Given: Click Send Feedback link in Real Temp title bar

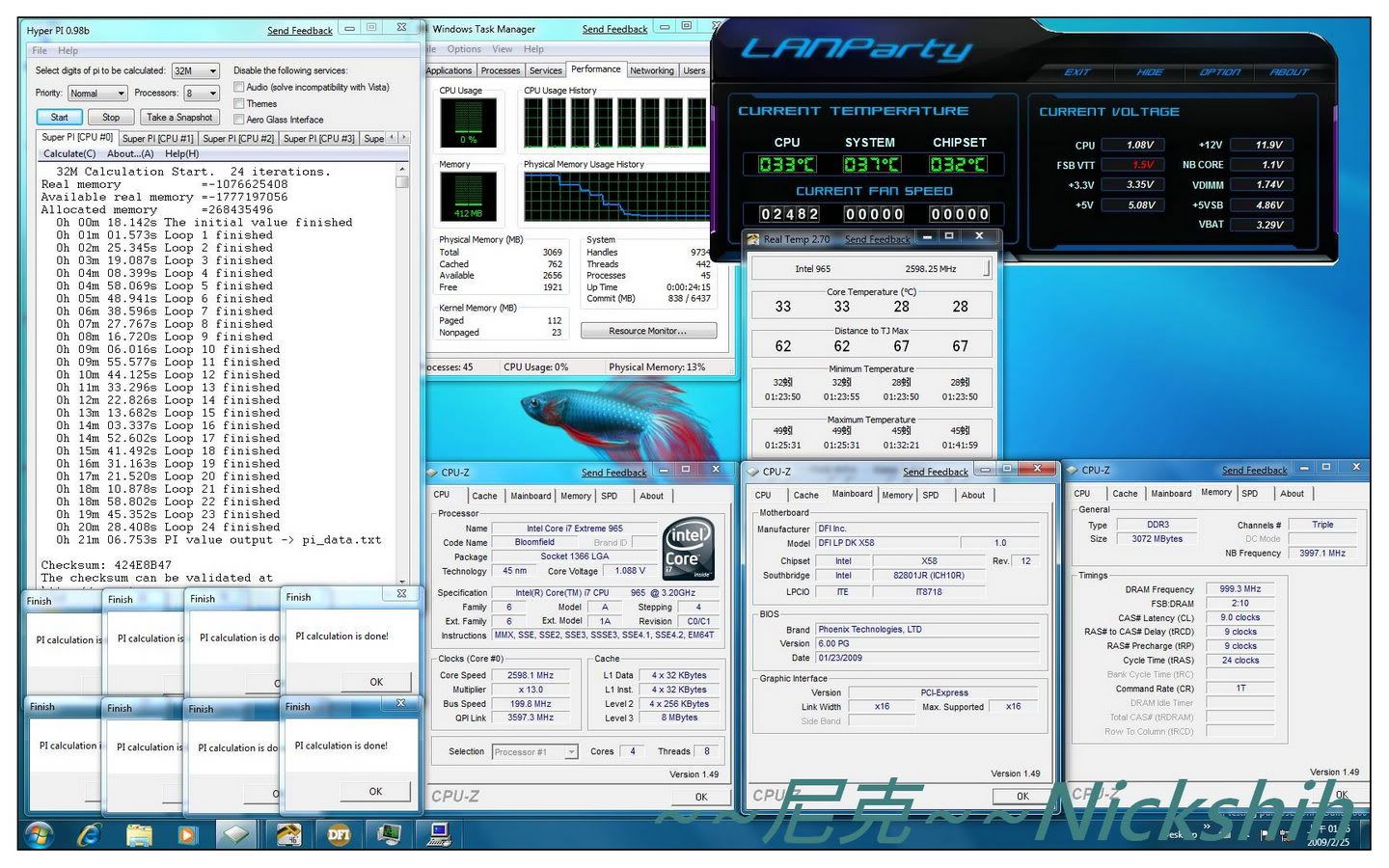Looking at the screenshot, I should pos(877,239).
